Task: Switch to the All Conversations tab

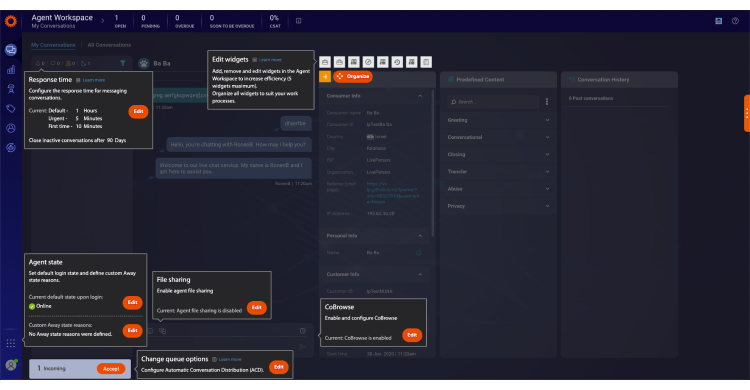Action: [109, 45]
